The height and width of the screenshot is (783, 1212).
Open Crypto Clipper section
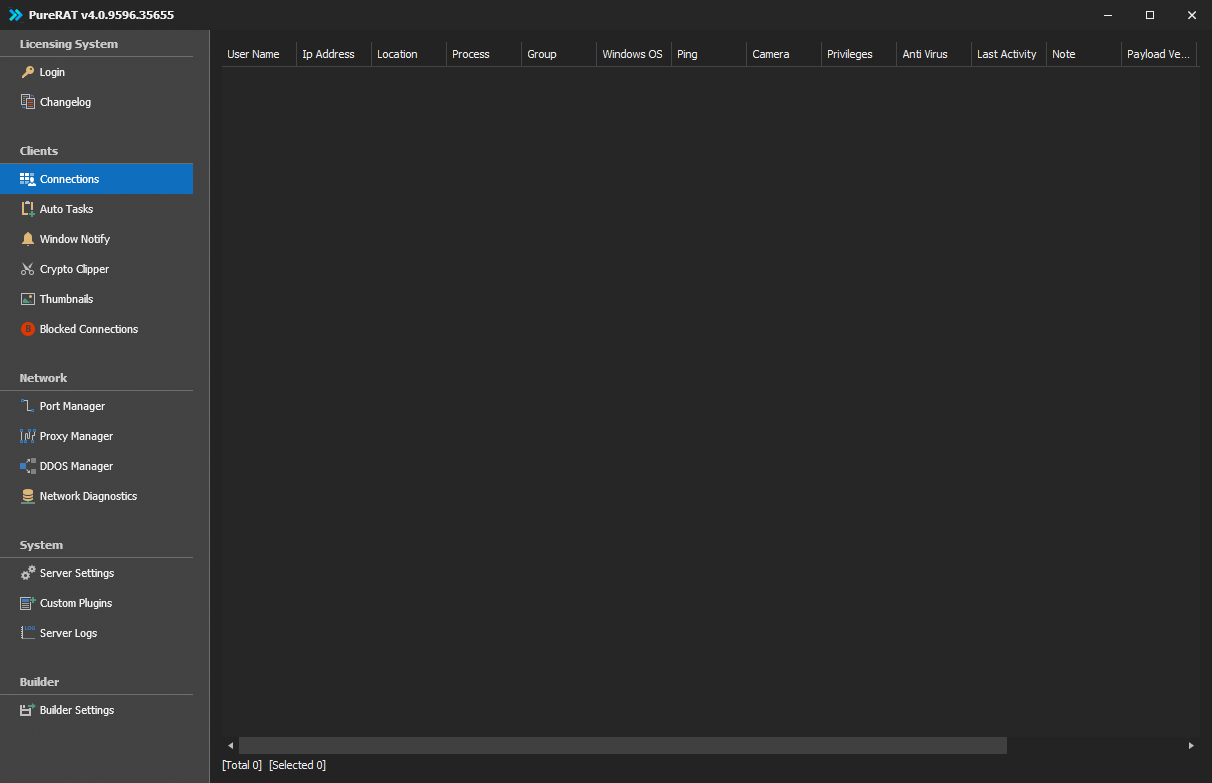(96, 269)
